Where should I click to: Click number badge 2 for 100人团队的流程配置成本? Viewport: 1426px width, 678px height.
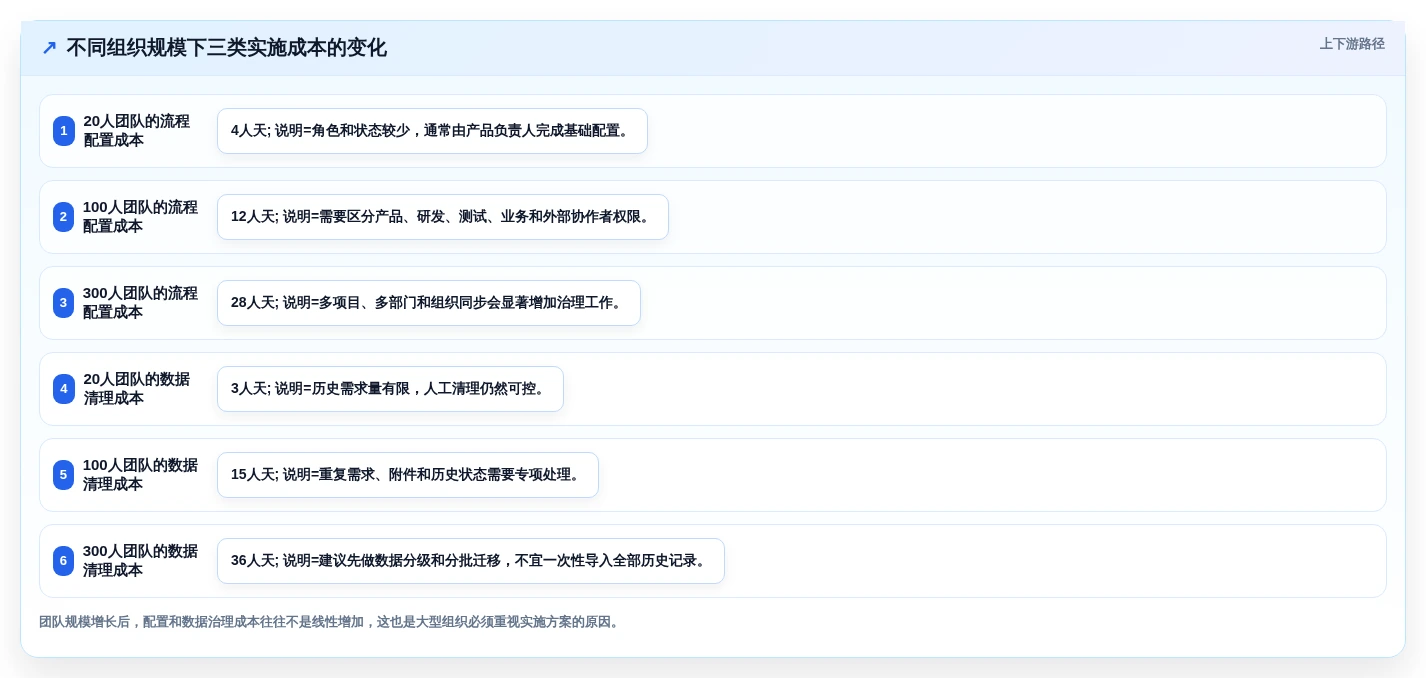(x=64, y=217)
